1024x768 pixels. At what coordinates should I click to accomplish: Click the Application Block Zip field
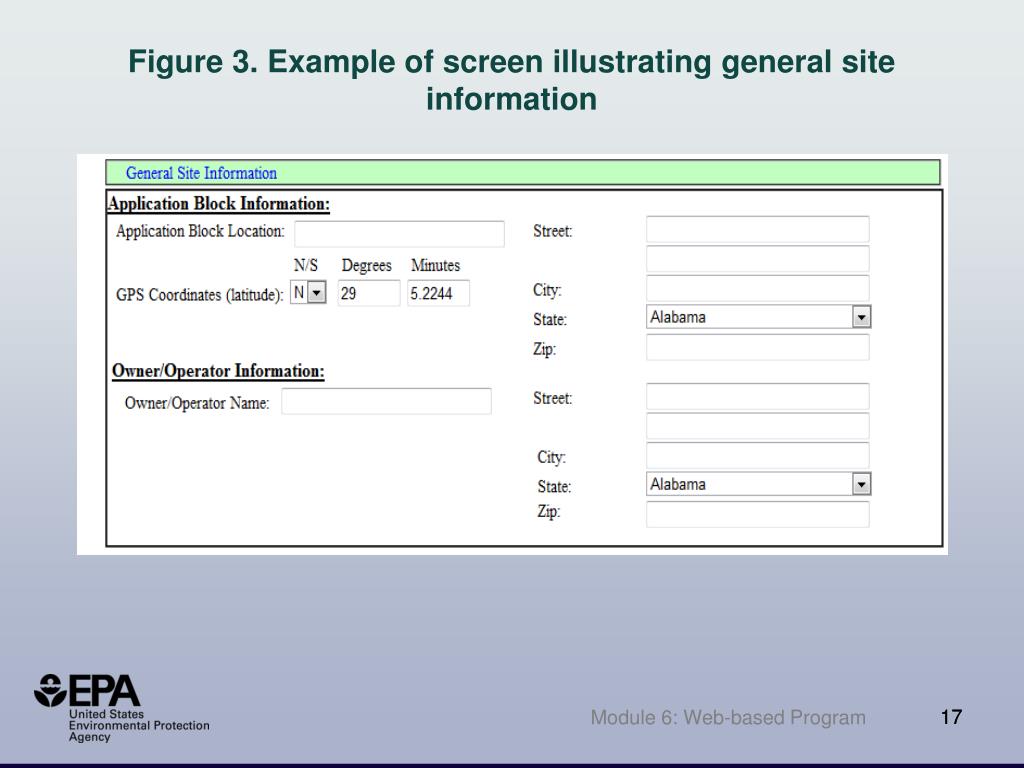(758, 347)
